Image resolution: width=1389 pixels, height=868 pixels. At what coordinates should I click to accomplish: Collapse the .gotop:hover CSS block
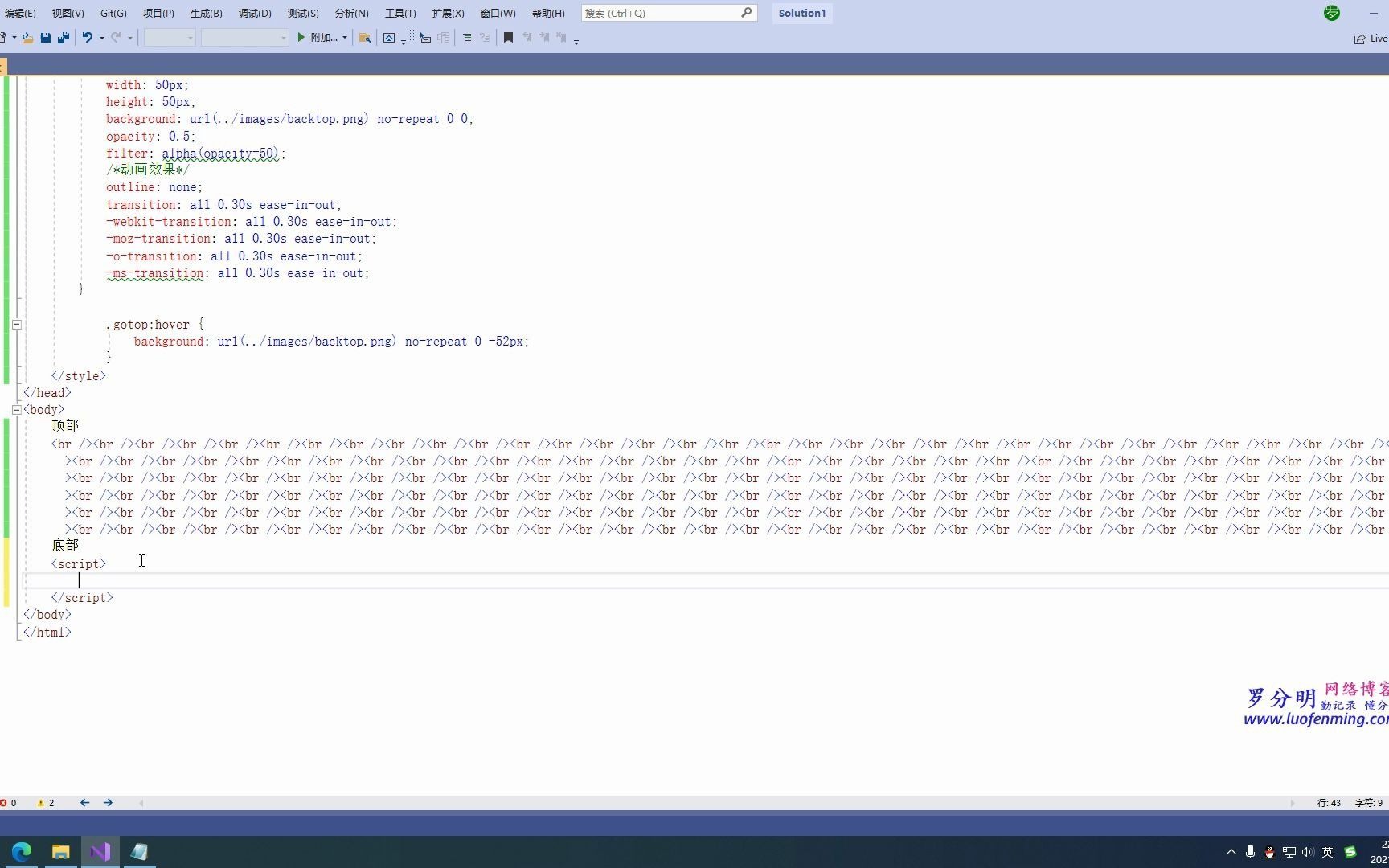[16, 325]
